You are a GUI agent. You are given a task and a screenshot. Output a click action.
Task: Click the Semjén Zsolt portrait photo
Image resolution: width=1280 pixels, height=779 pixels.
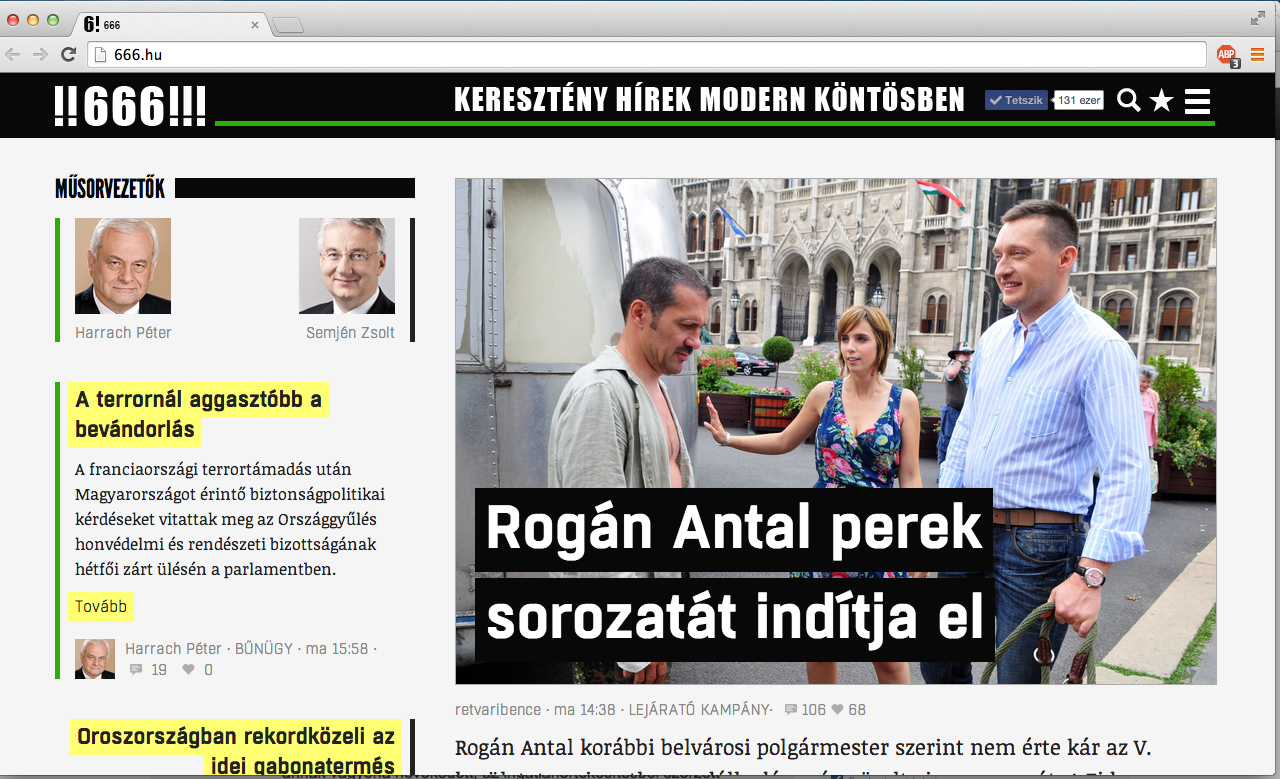tap(346, 266)
